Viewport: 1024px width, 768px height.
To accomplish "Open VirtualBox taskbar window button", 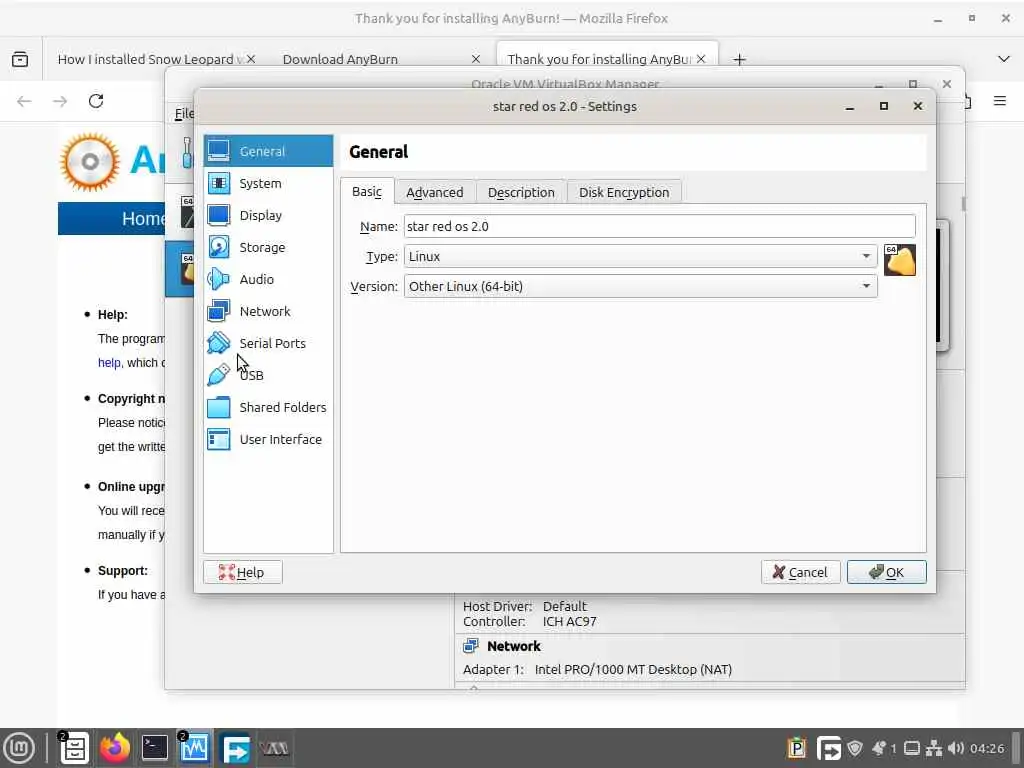I will (274, 748).
